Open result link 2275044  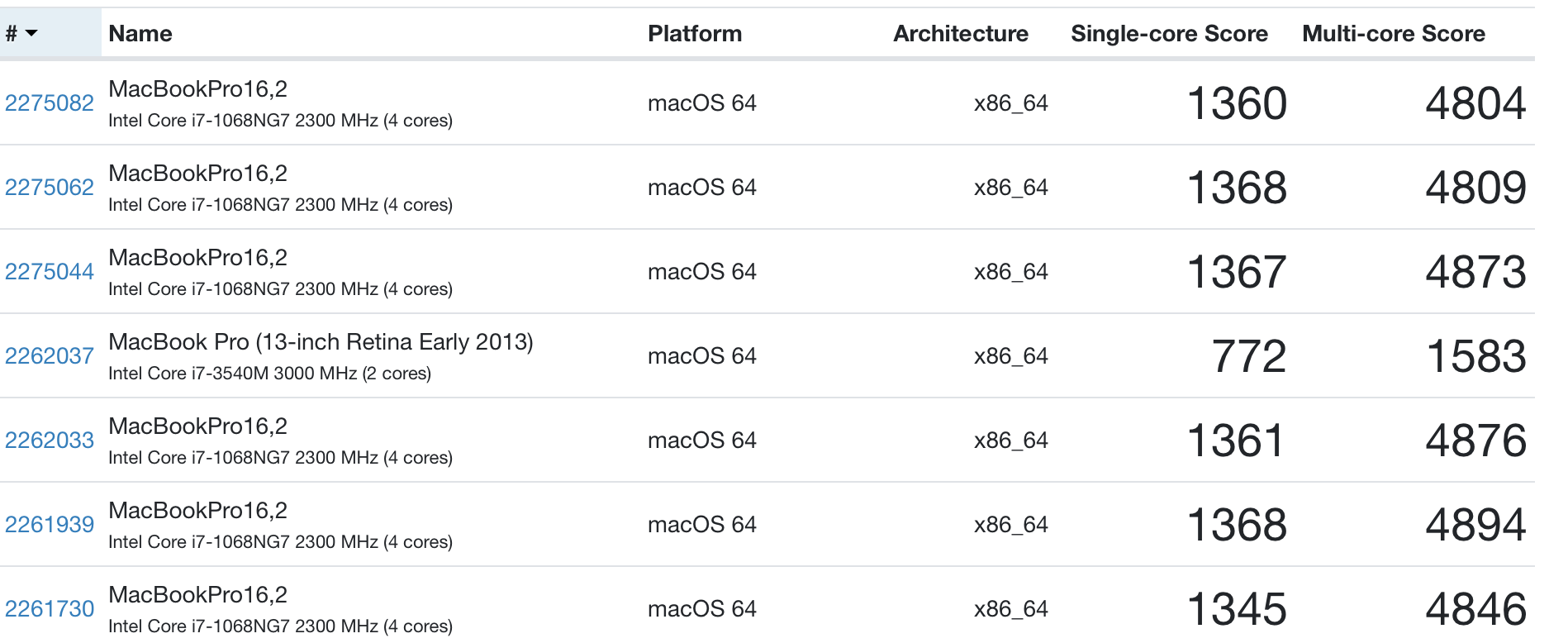tap(50, 272)
